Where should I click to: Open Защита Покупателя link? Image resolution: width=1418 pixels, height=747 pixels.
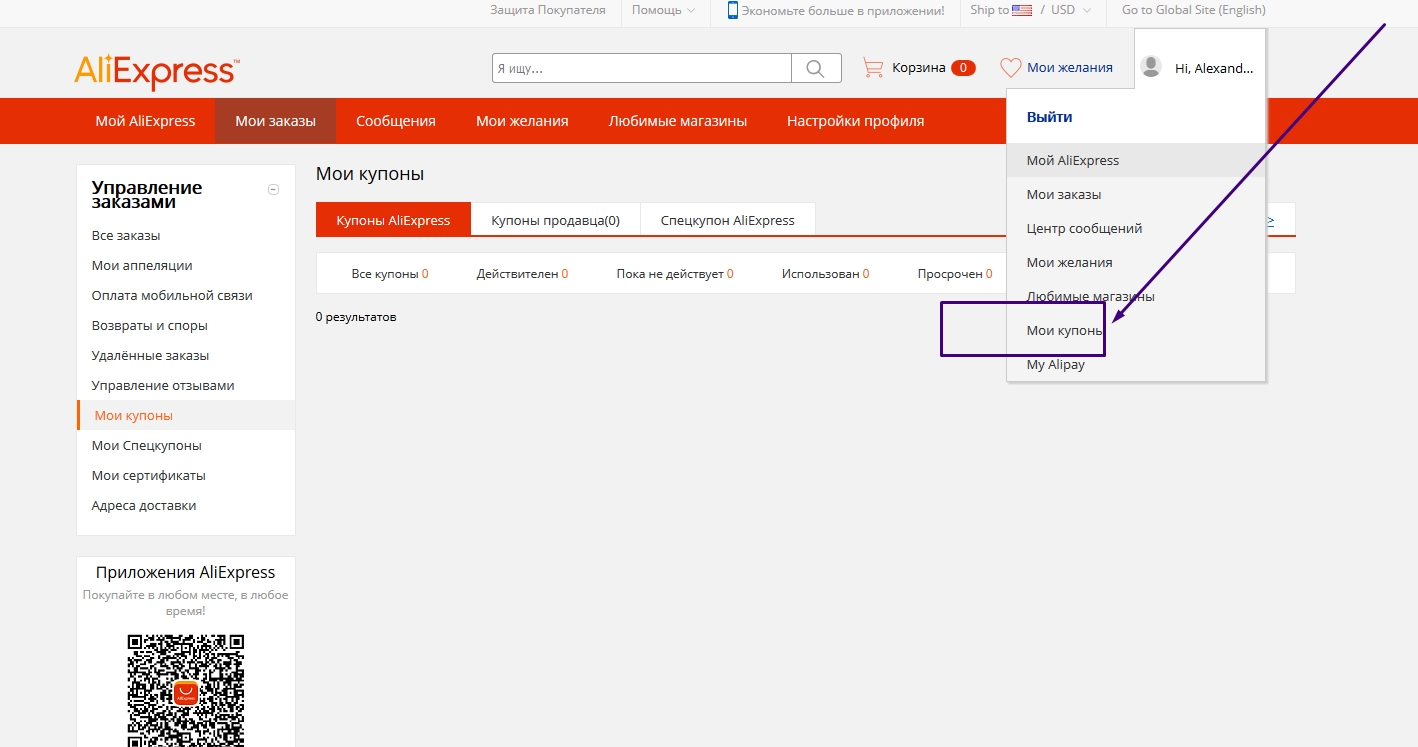[x=548, y=10]
